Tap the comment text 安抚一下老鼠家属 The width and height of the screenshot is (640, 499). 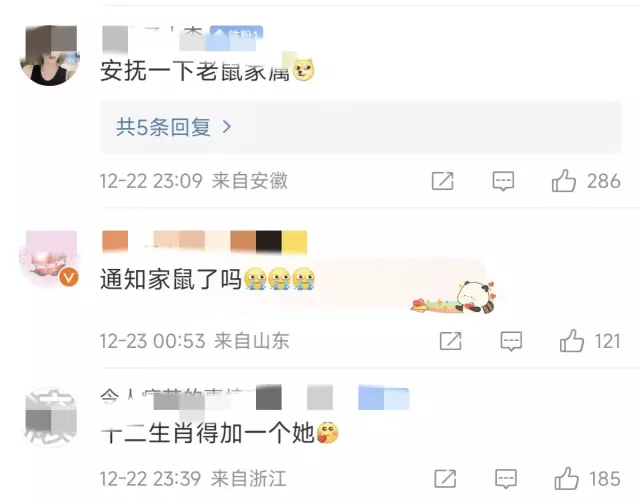[195, 71]
